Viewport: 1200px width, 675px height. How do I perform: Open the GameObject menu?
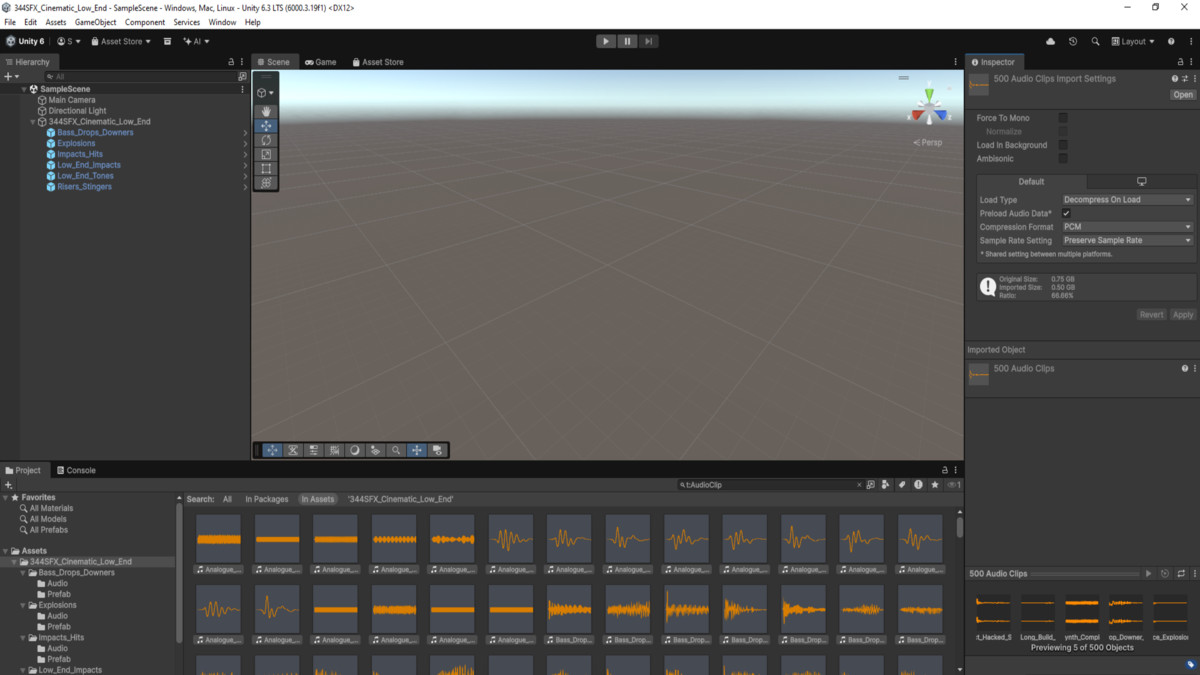[96, 22]
